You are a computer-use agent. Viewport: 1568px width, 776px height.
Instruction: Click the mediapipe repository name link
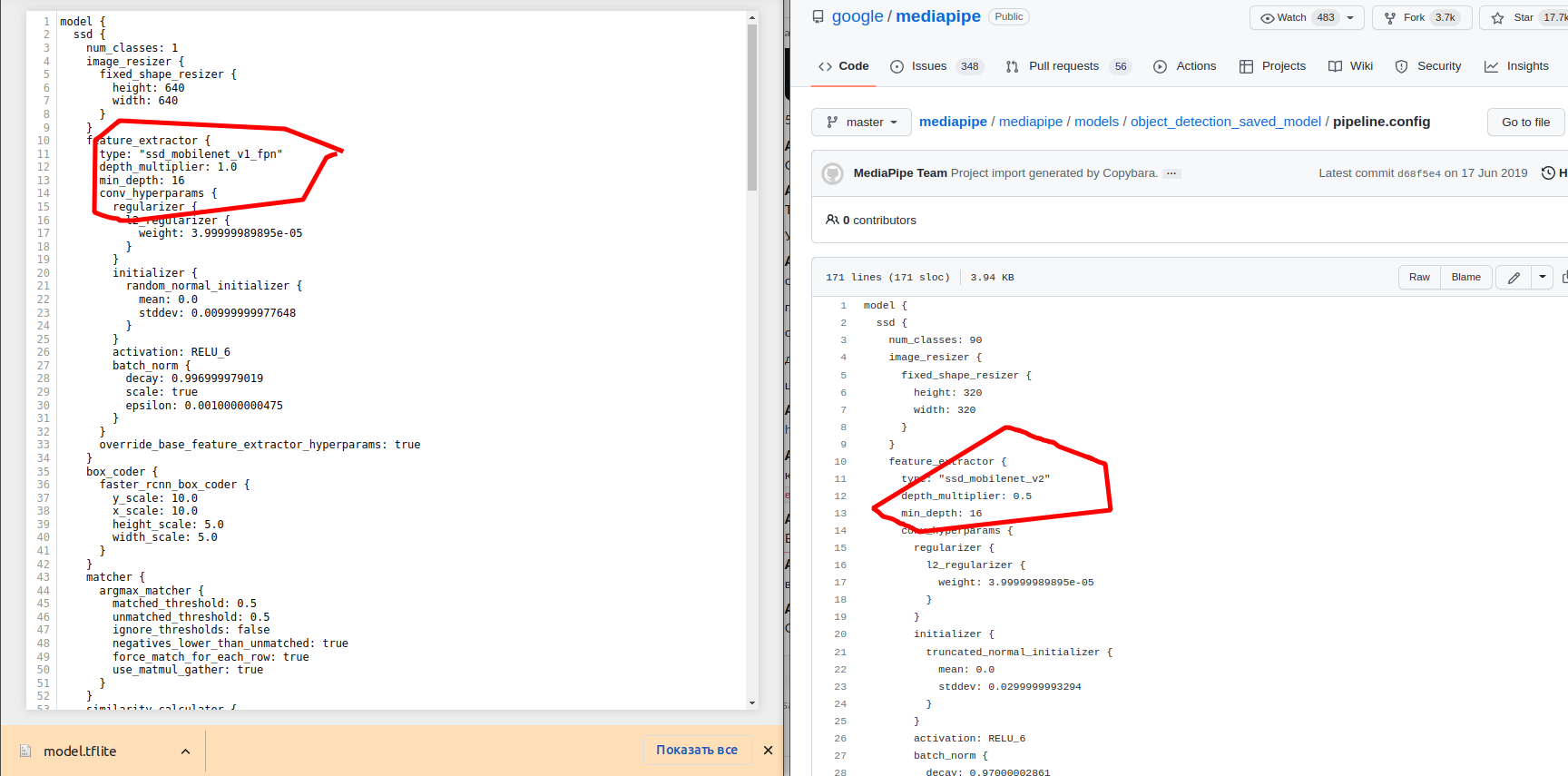tap(938, 16)
